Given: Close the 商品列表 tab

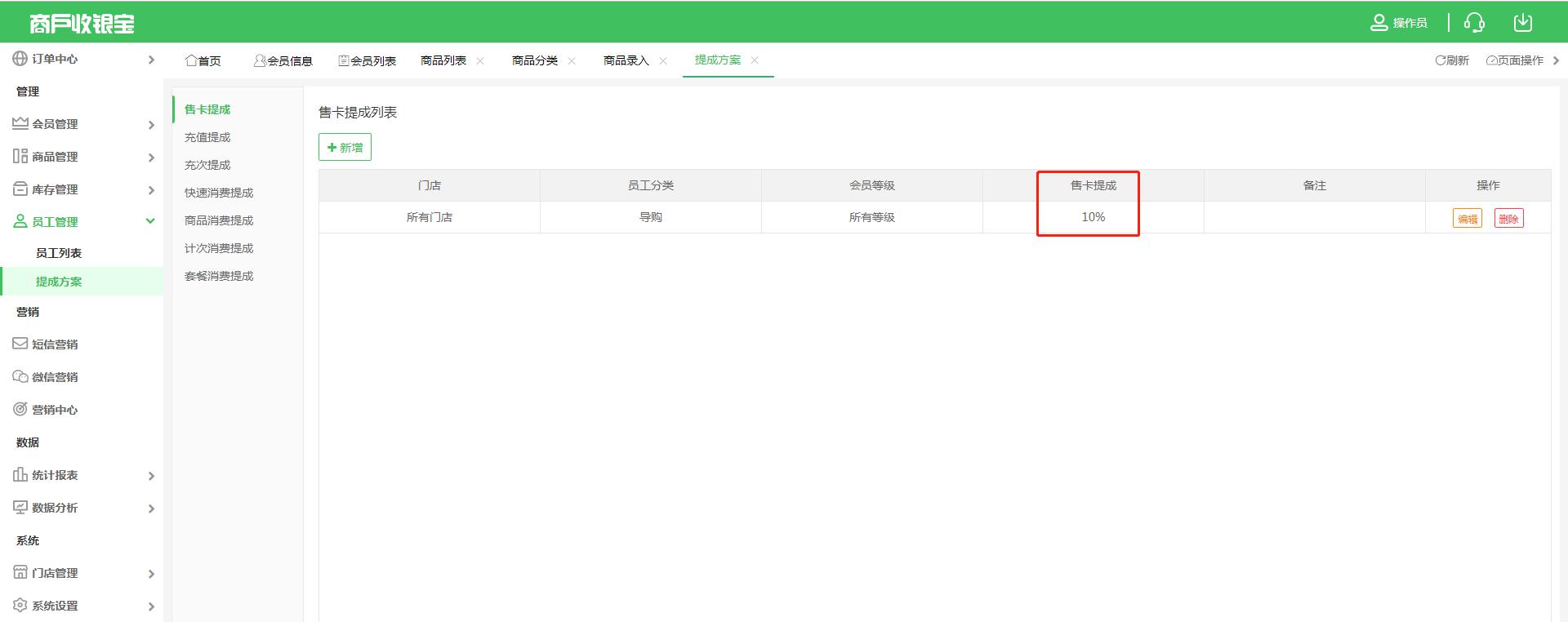Looking at the screenshot, I should coord(480,60).
